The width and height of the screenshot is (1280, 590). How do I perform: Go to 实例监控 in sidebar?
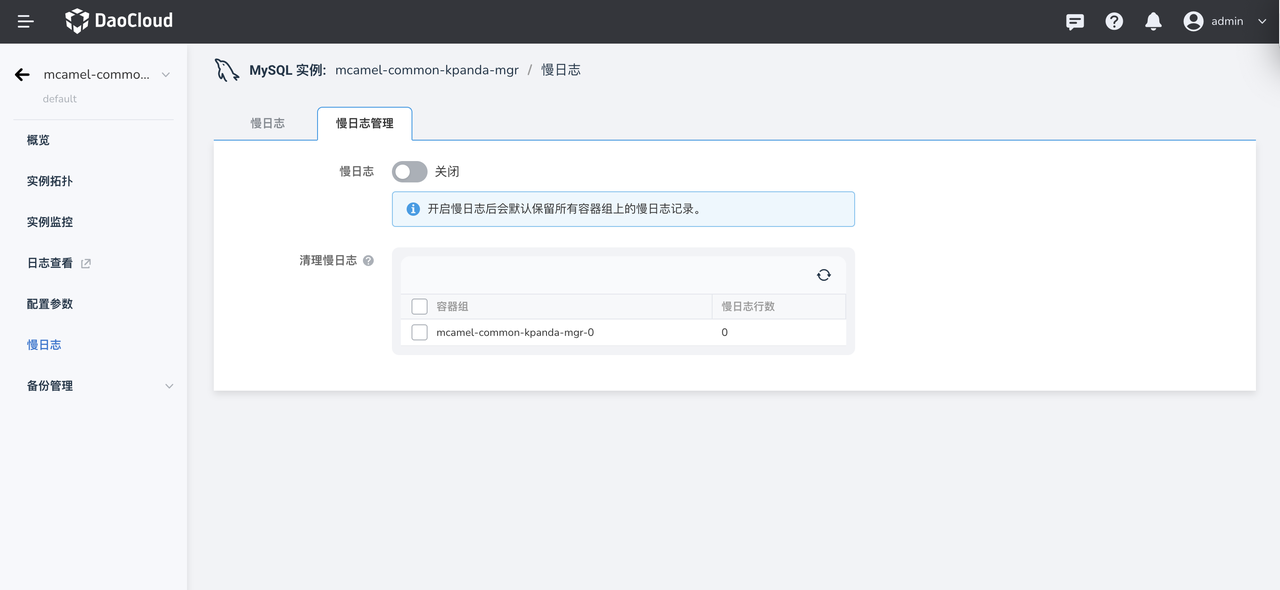click(50, 222)
